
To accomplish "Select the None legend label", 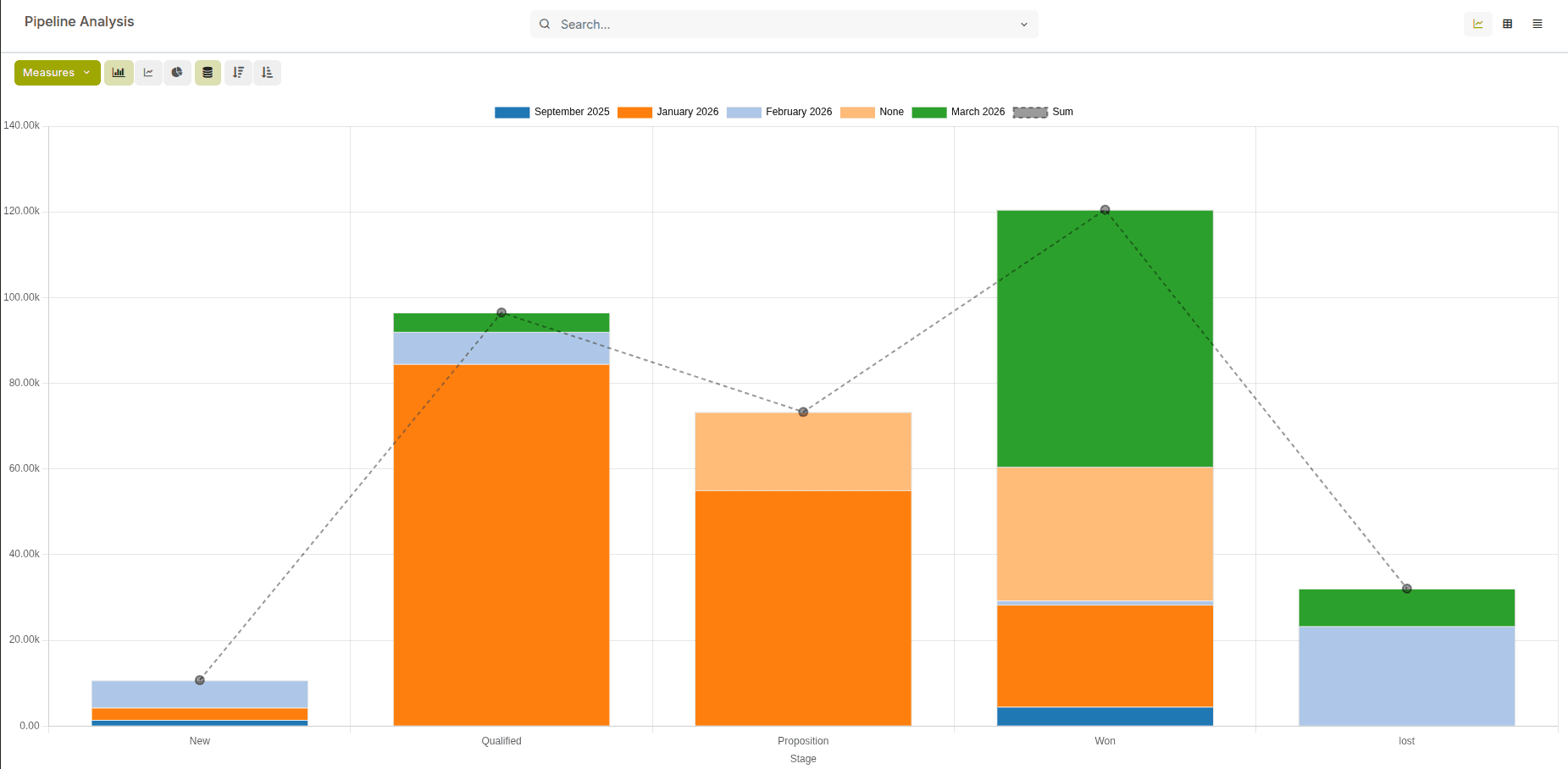I will (891, 112).
